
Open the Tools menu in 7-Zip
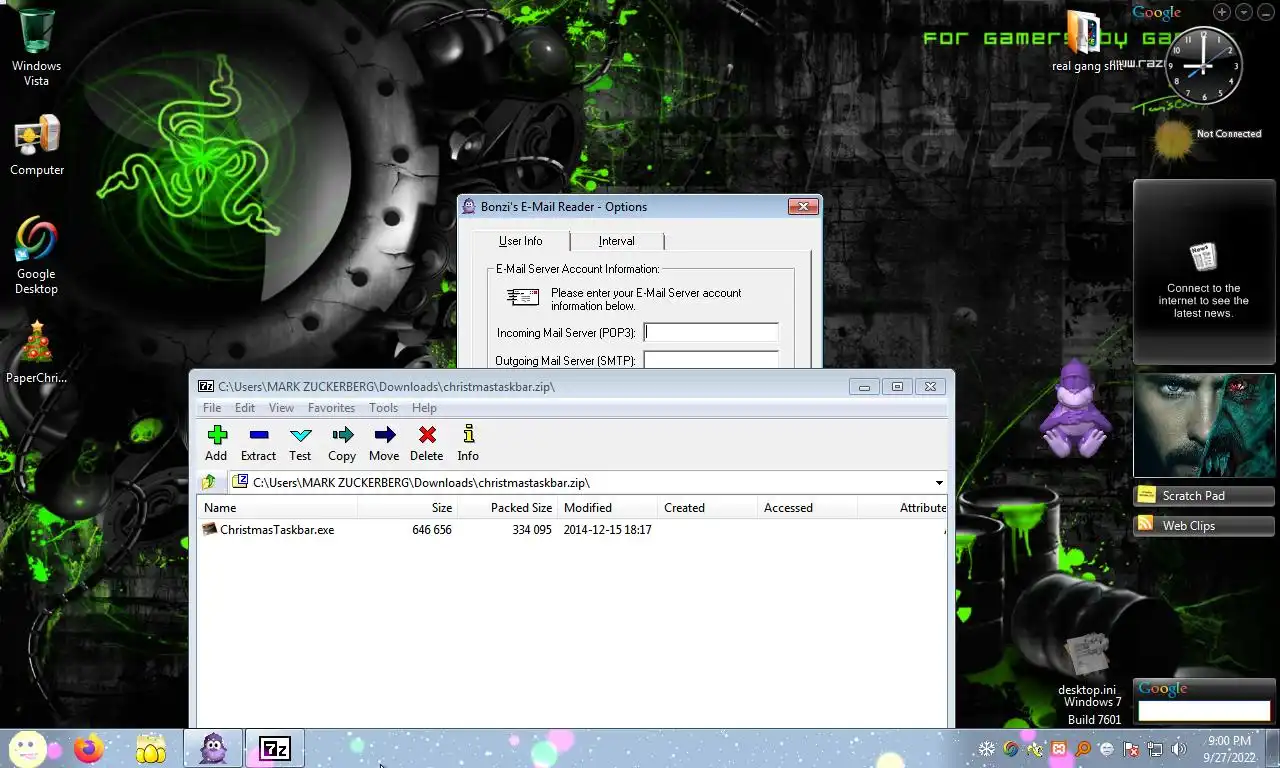[383, 408]
